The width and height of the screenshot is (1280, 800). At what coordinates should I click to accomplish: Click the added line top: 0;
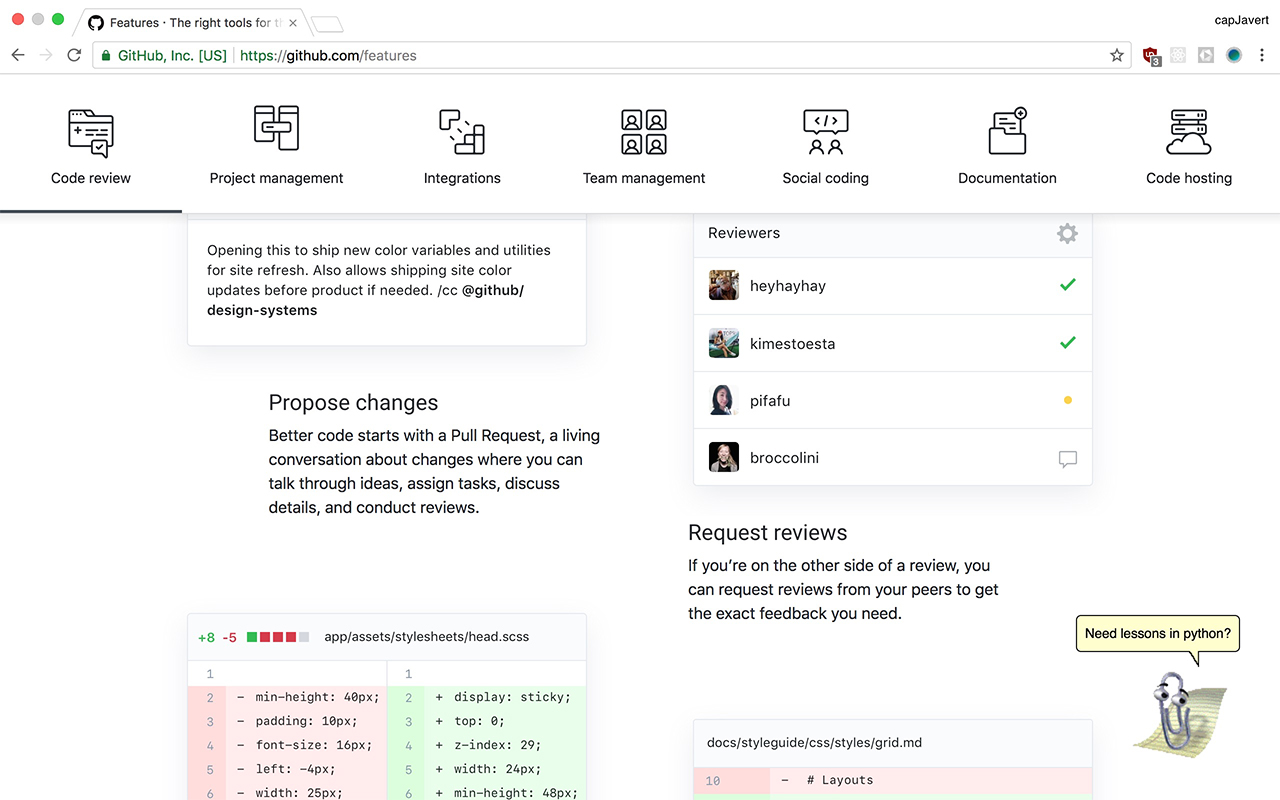[487, 721]
